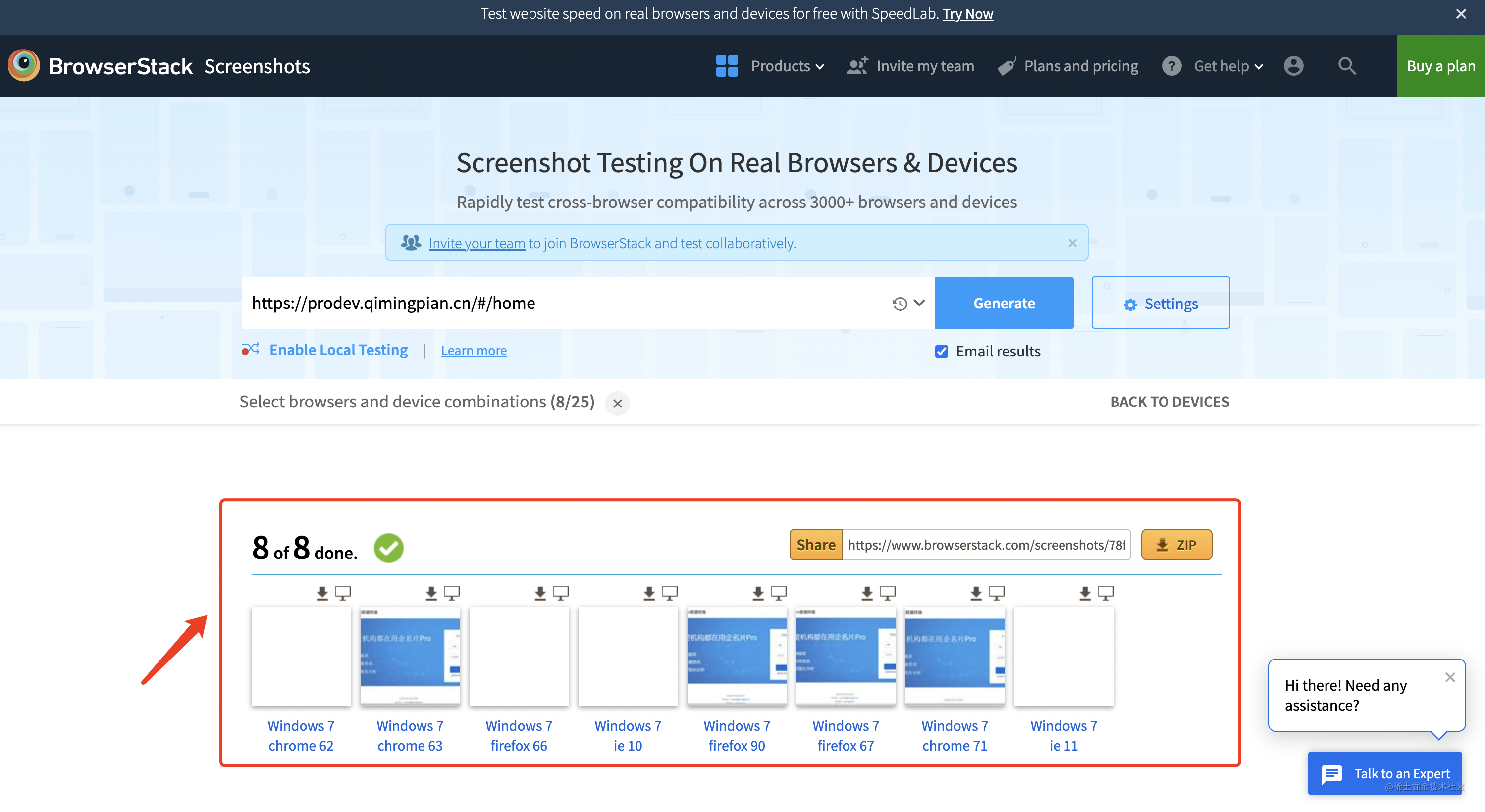Download the Windows 7 ie 11 screenshot
Image resolution: width=1485 pixels, height=812 pixels.
click(1085, 593)
